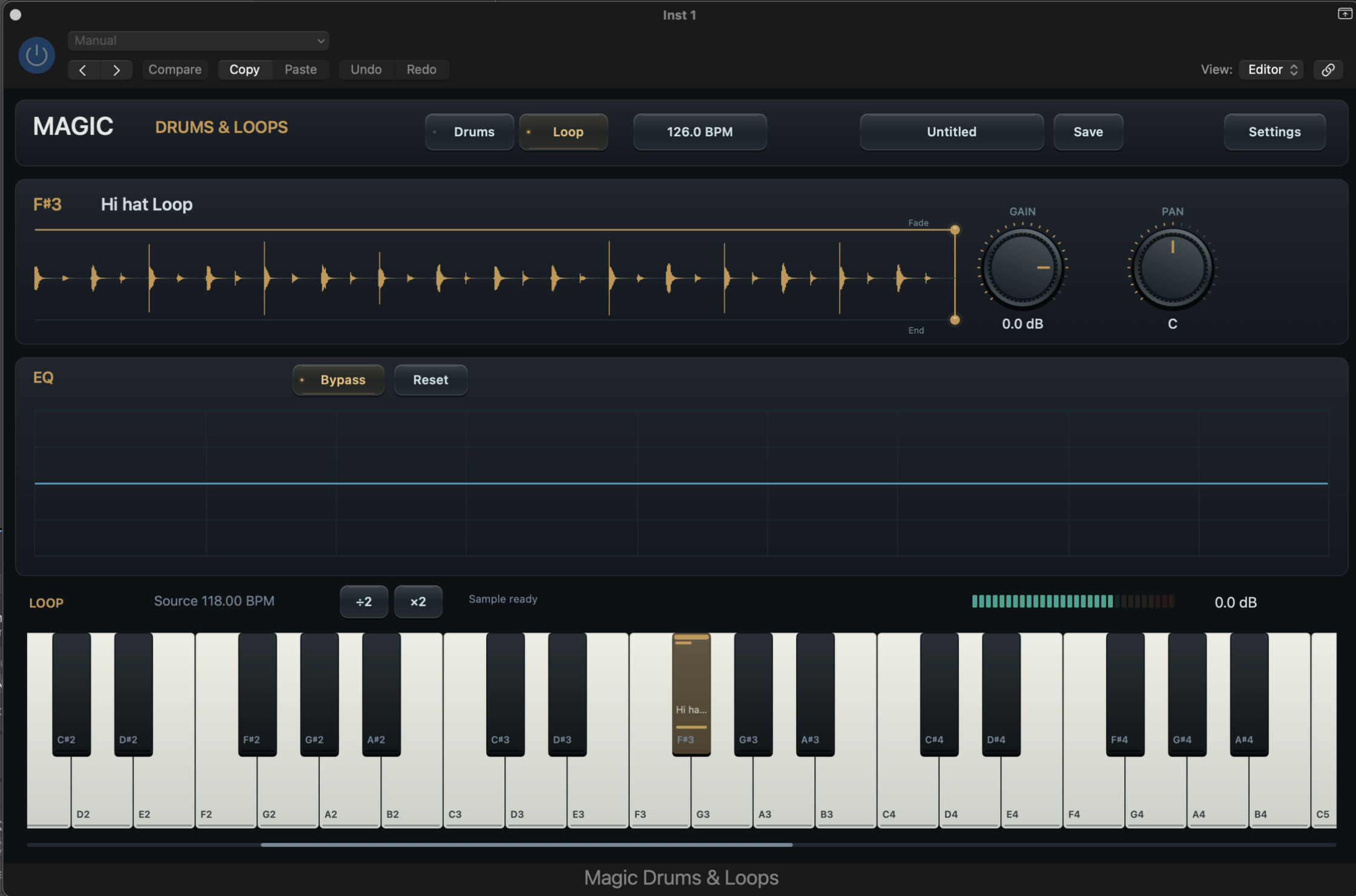Open the View Editor dropdown
The height and width of the screenshot is (896, 1356).
[1271, 70]
